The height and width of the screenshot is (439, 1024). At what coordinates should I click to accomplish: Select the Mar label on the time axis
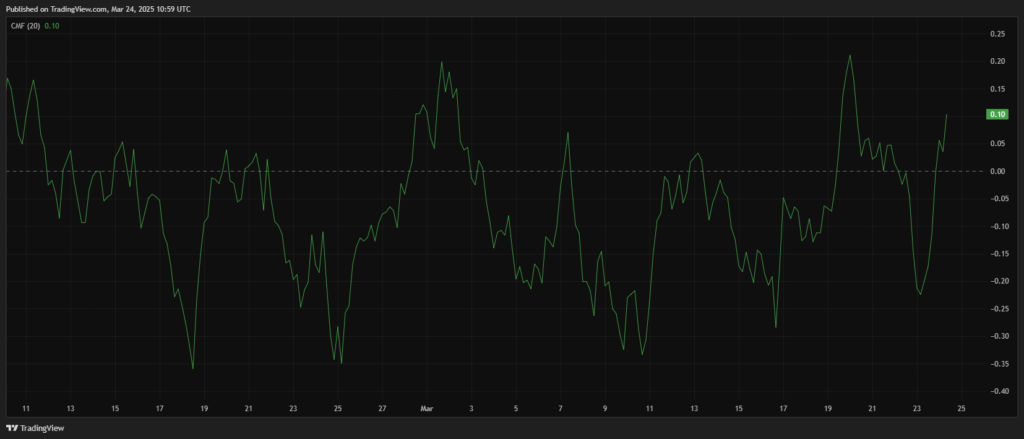[x=426, y=409]
